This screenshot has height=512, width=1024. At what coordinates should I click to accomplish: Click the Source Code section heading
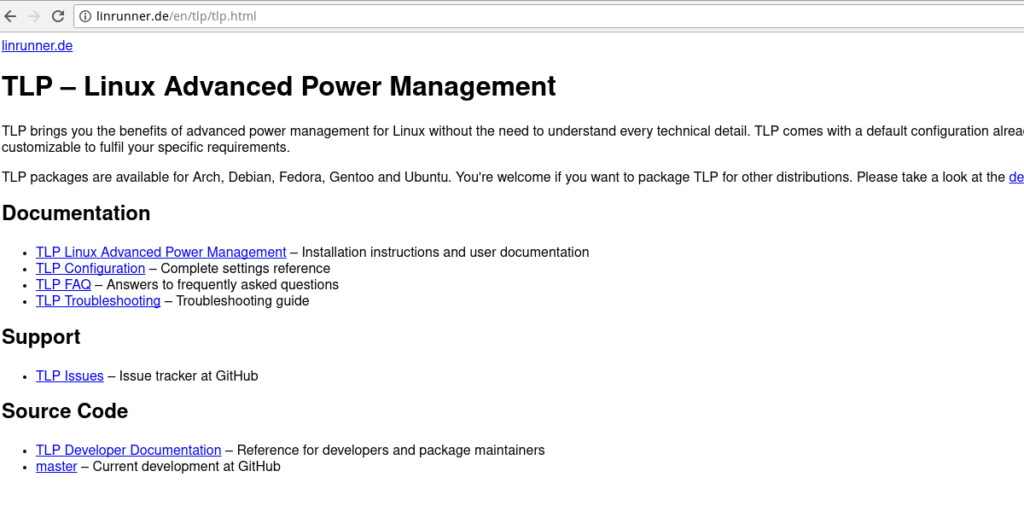[65, 411]
